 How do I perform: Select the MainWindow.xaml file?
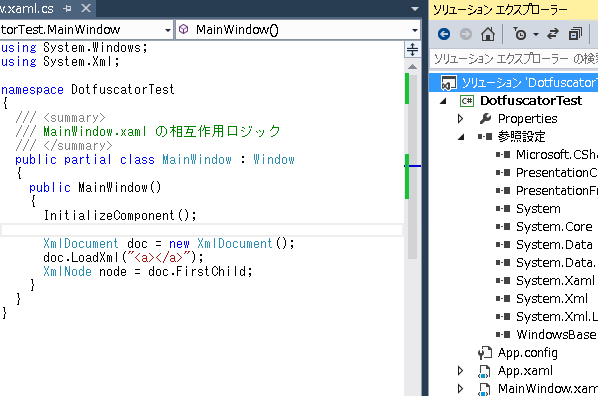[548, 388]
